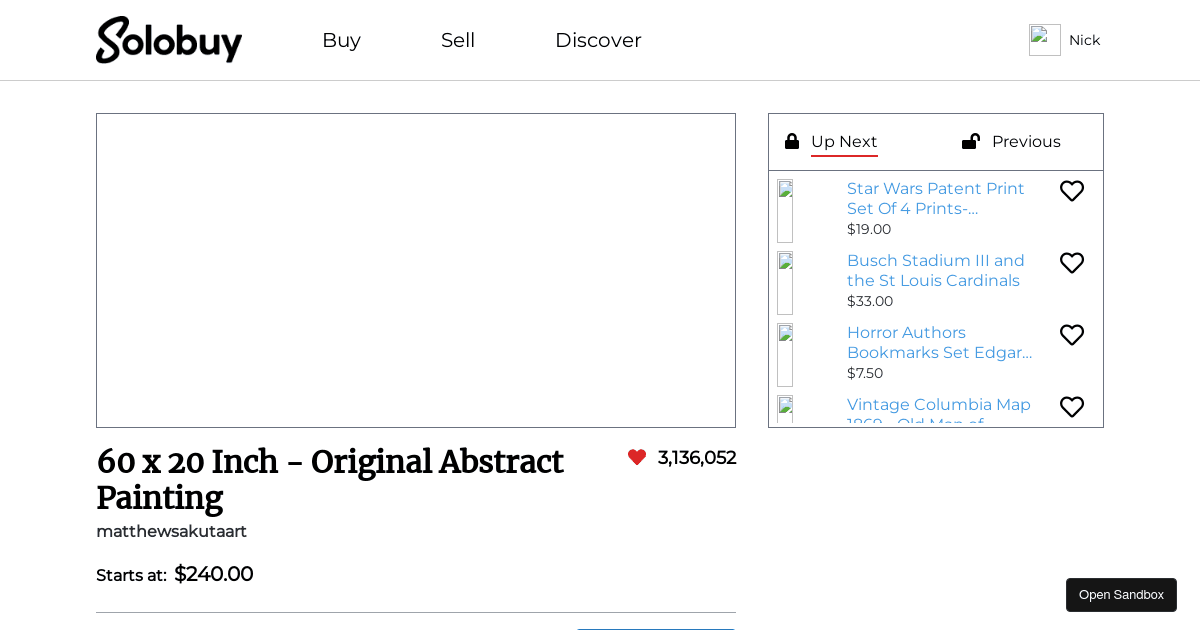Viewport: 1200px width, 630px height.
Task: Open Star Wars Patent Print thumbnail
Action: coord(785,211)
